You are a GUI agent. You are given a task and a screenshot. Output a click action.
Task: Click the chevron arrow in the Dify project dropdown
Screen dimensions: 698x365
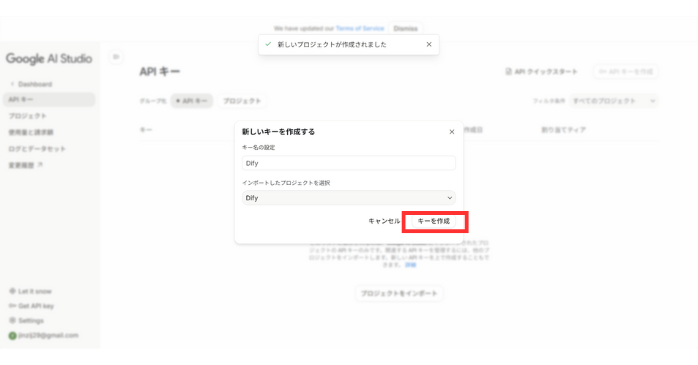[450, 198]
